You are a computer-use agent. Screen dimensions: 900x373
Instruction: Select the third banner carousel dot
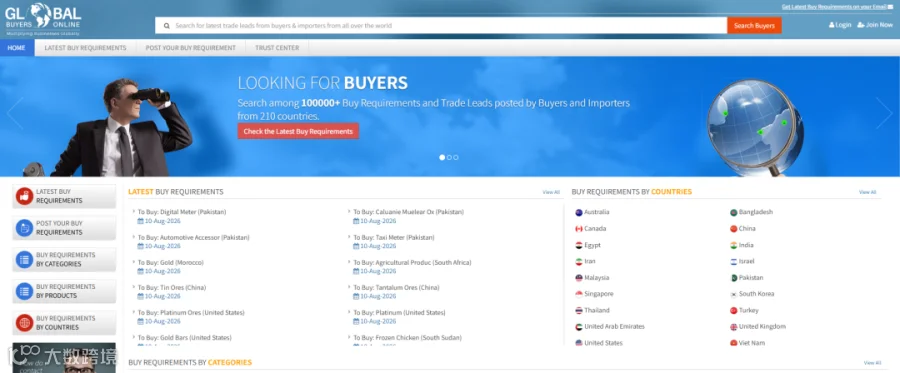coord(456,157)
